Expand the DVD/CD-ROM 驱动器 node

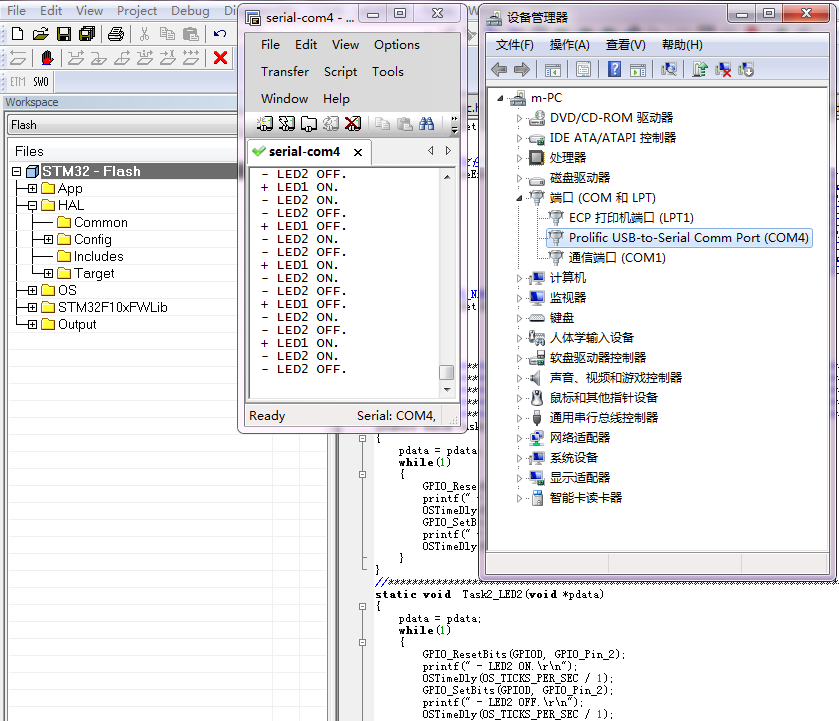click(519, 118)
